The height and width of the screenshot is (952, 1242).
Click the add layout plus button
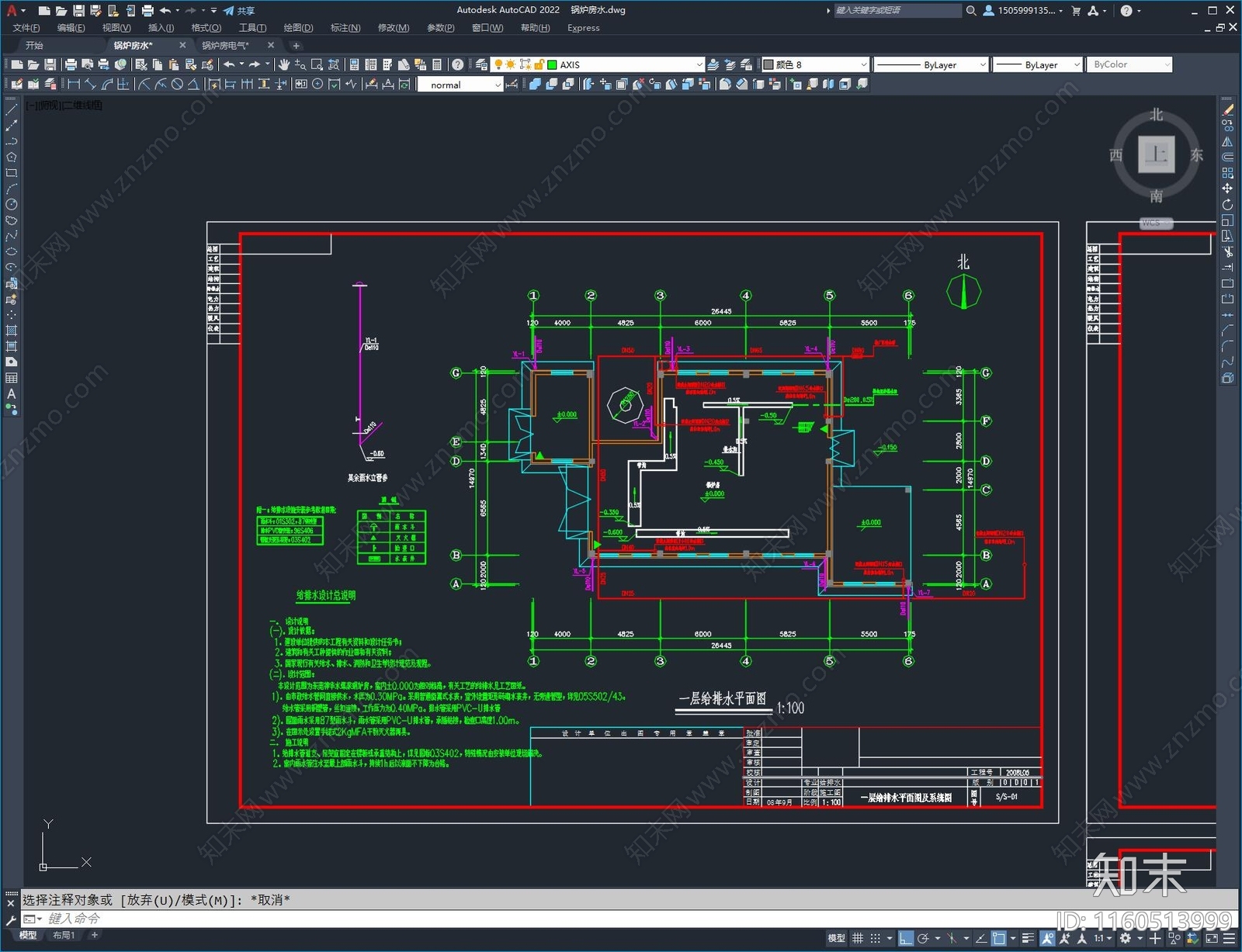pos(95,936)
